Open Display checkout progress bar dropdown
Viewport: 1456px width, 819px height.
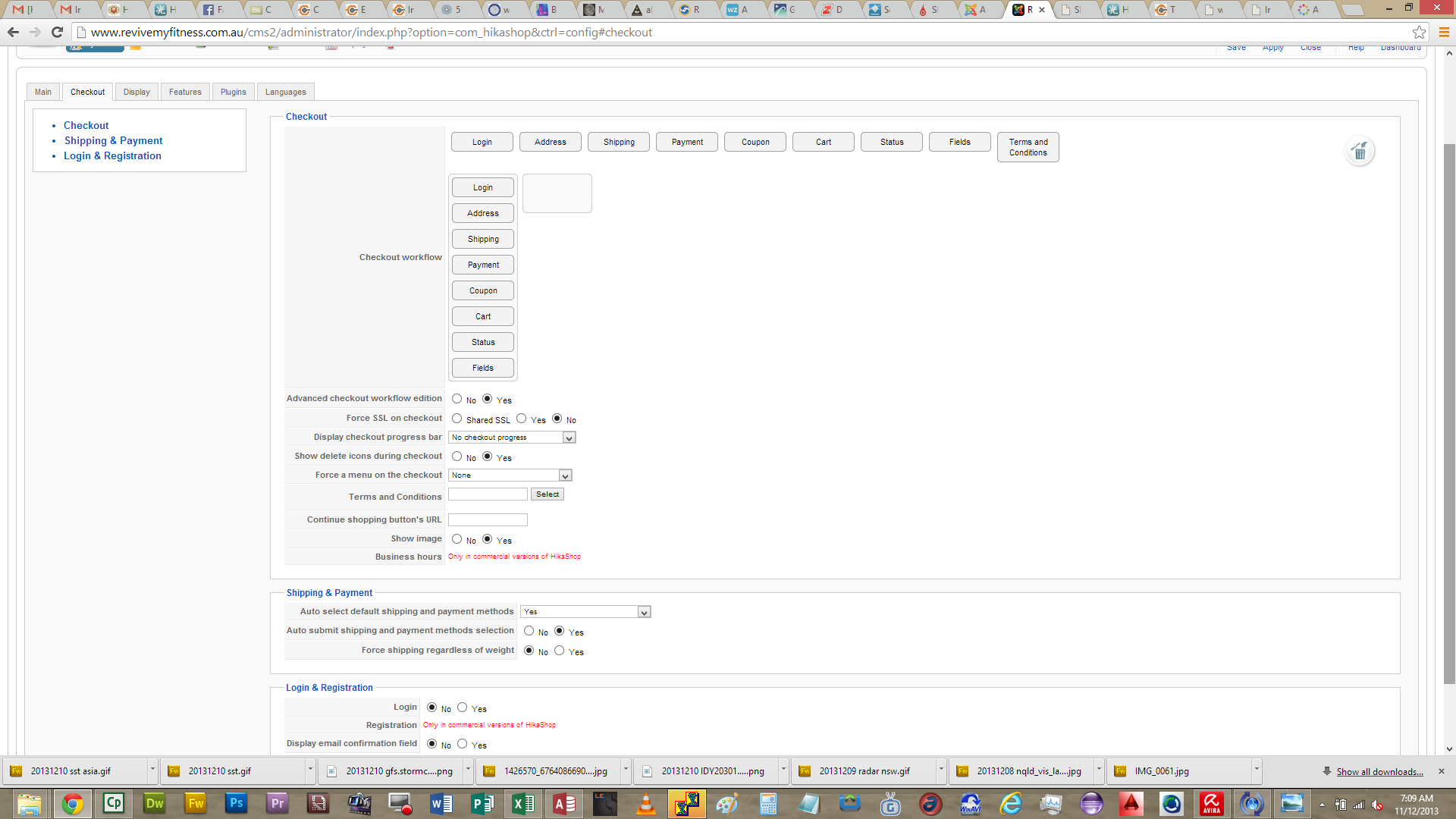(512, 438)
